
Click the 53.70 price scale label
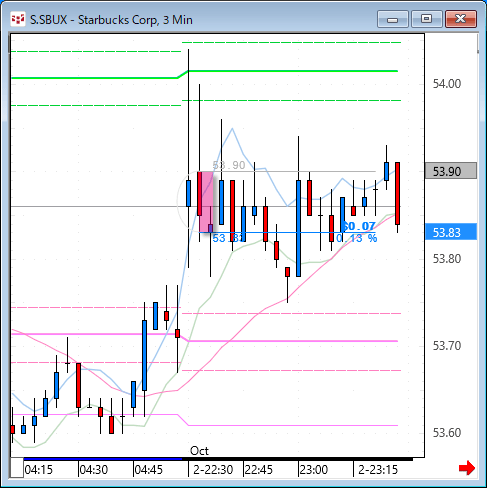tap(447, 346)
